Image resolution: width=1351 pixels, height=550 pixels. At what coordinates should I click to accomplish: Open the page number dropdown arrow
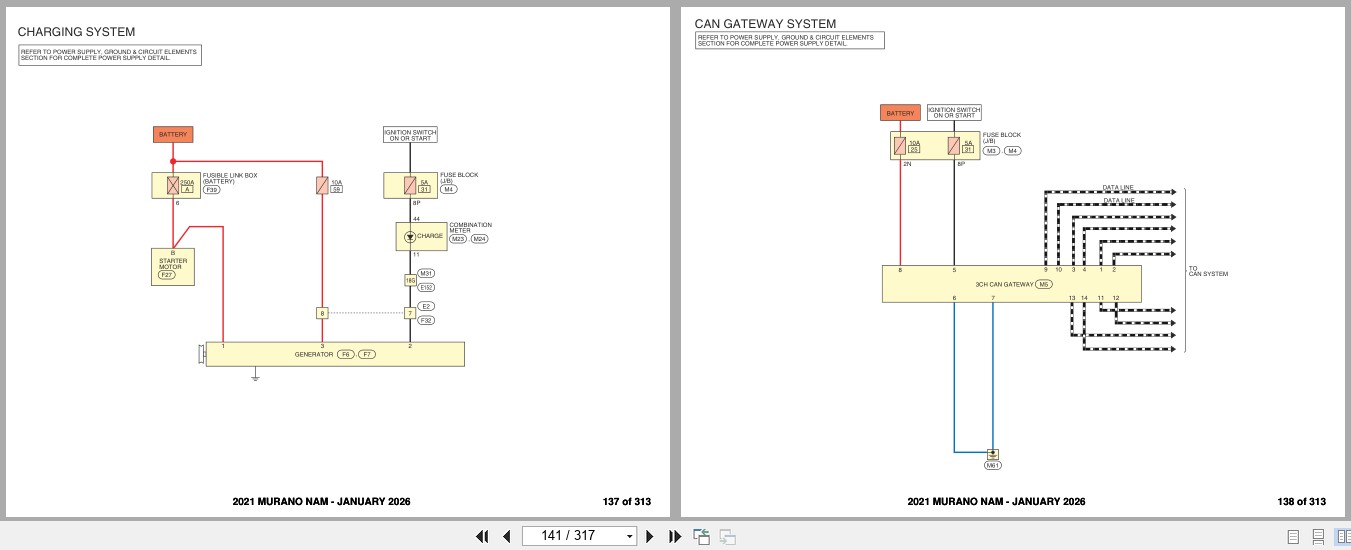[629, 537]
